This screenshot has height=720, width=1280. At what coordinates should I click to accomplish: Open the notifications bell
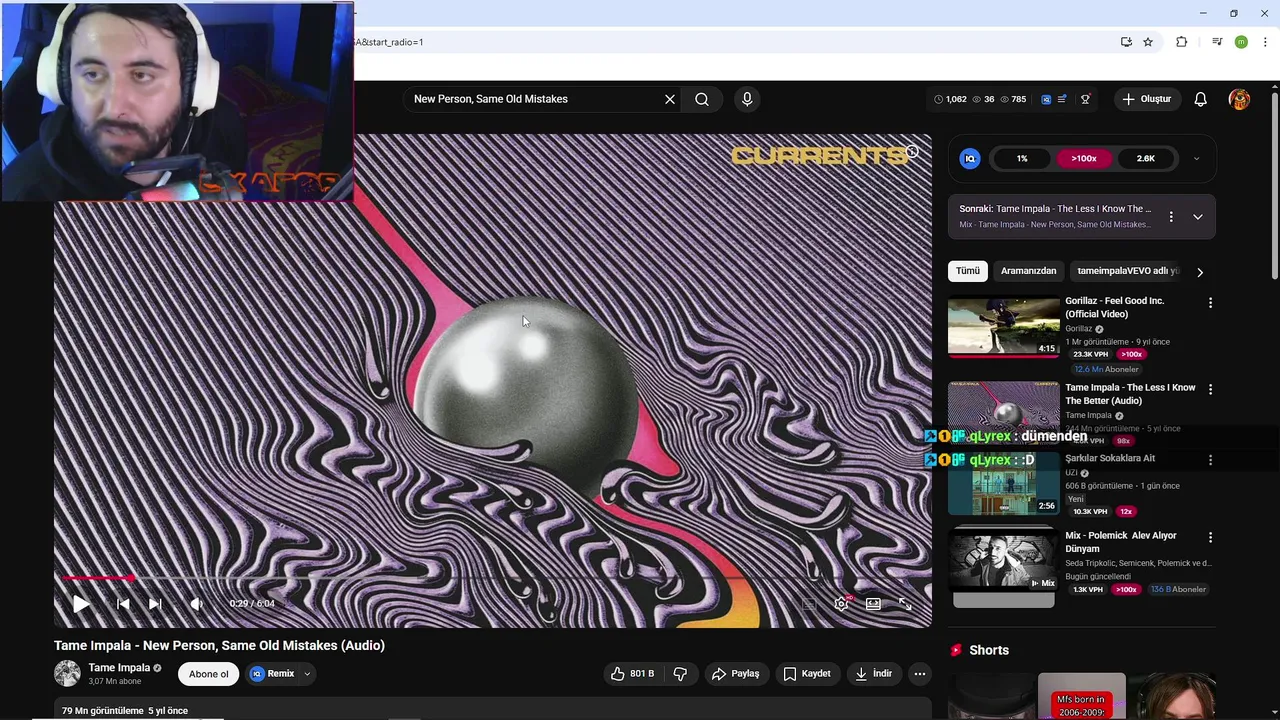coord(1201,99)
